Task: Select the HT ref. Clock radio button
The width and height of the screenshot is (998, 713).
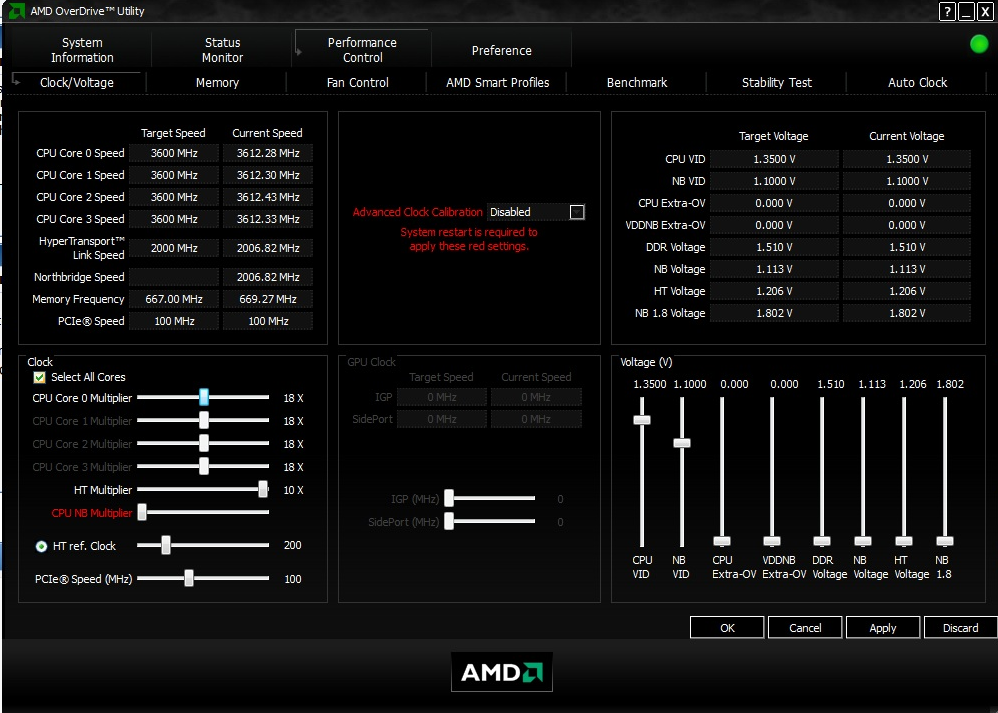Action: click(41, 546)
